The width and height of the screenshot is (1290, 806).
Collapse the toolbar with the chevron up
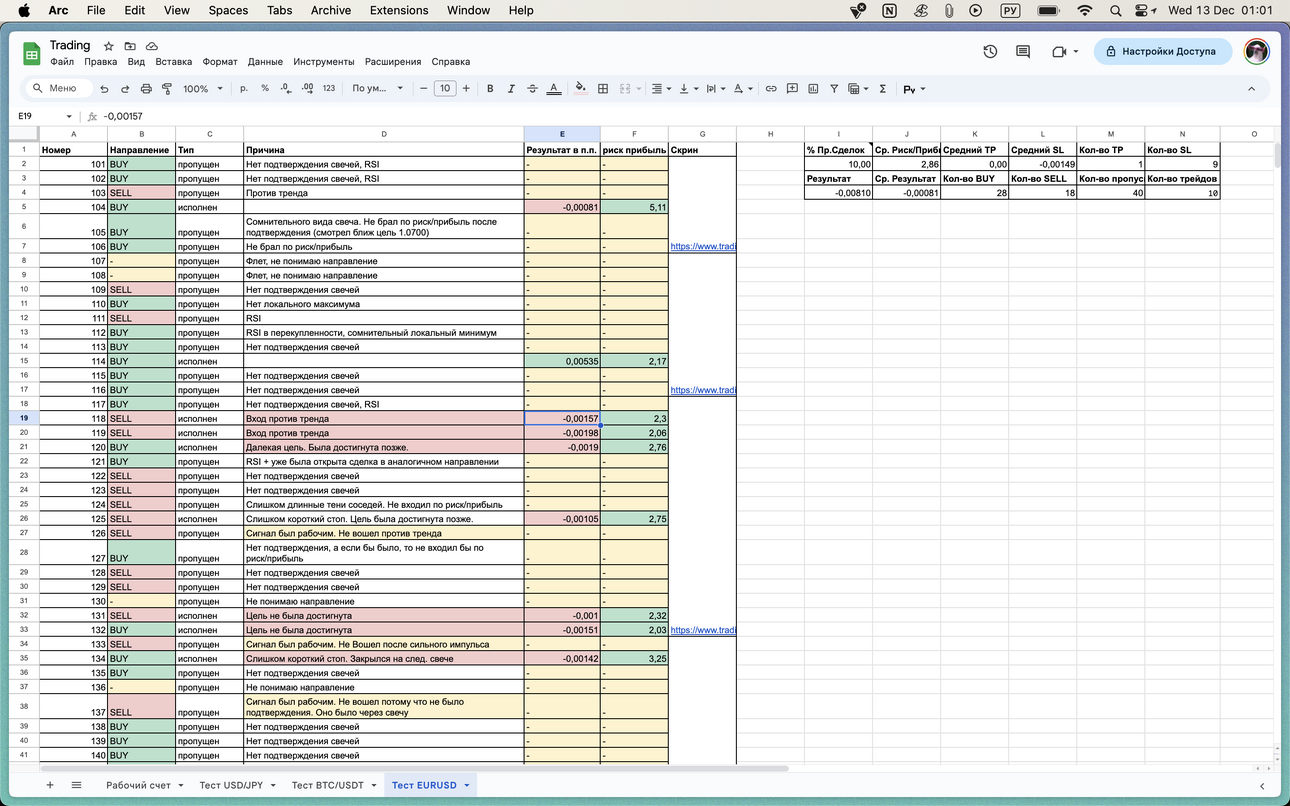[1250, 89]
